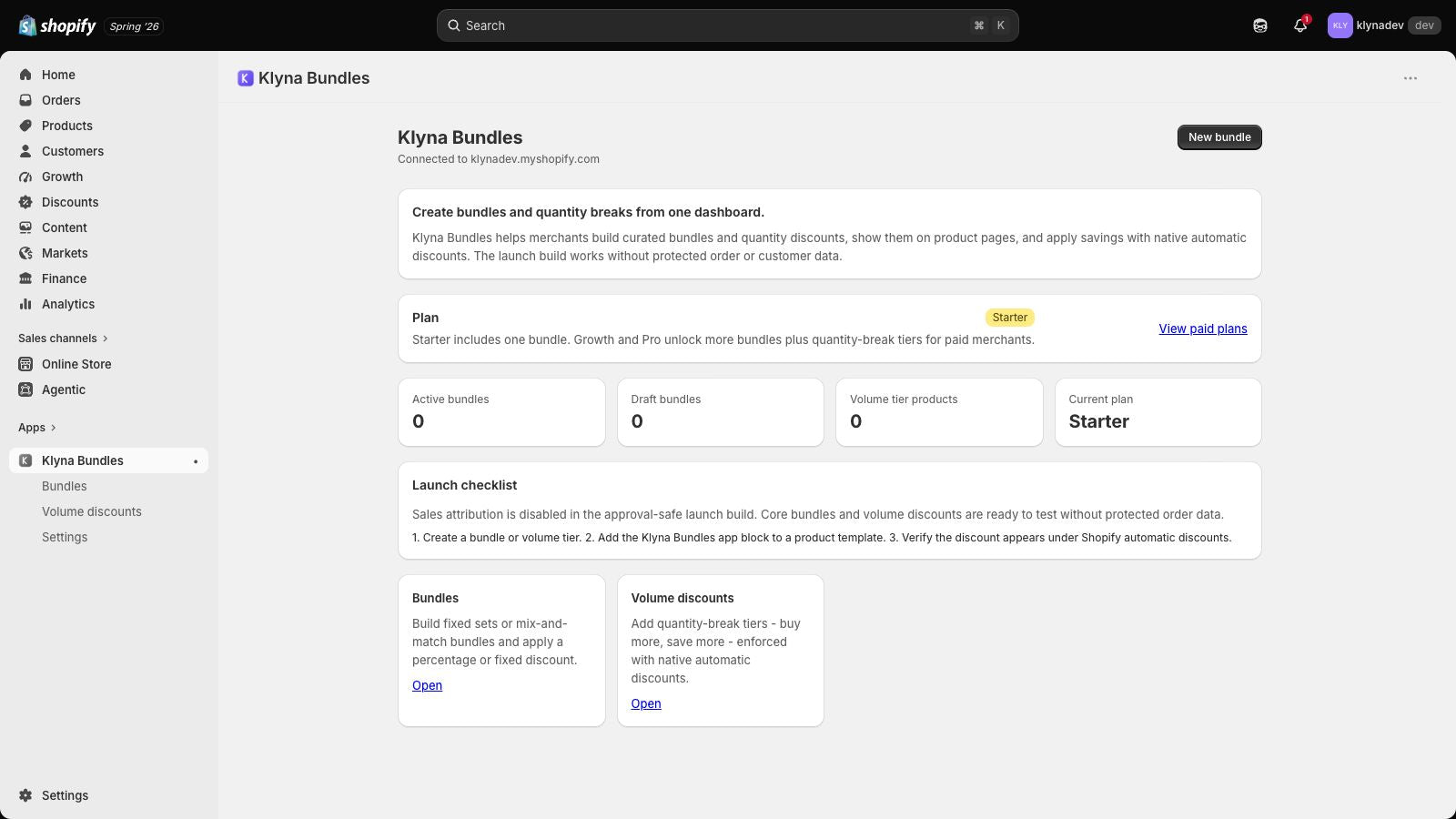Click the Finance bank icon
The width and height of the screenshot is (1456, 819).
point(25,278)
